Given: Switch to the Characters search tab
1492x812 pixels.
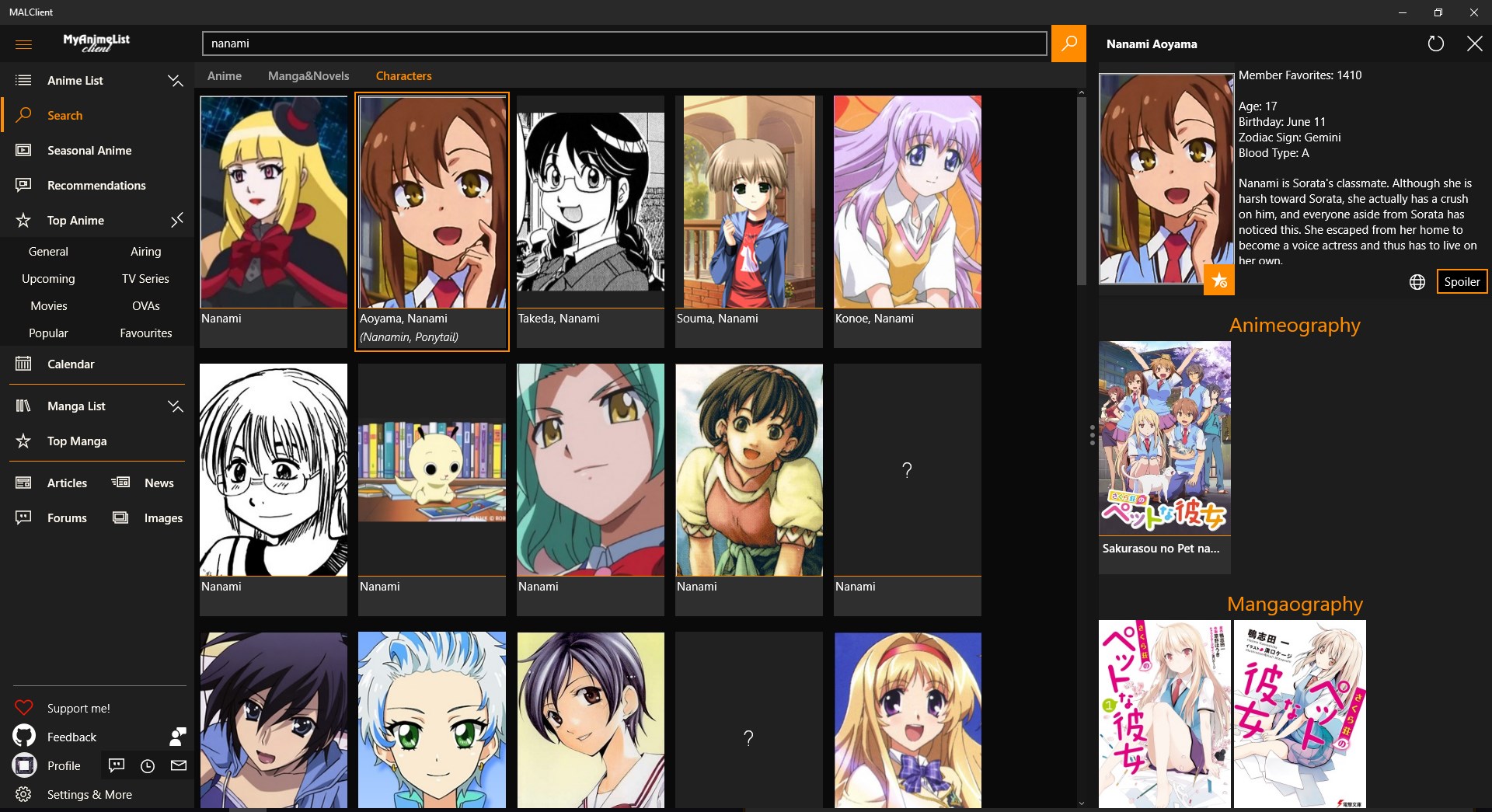Looking at the screenshot, I should (403, 76).
